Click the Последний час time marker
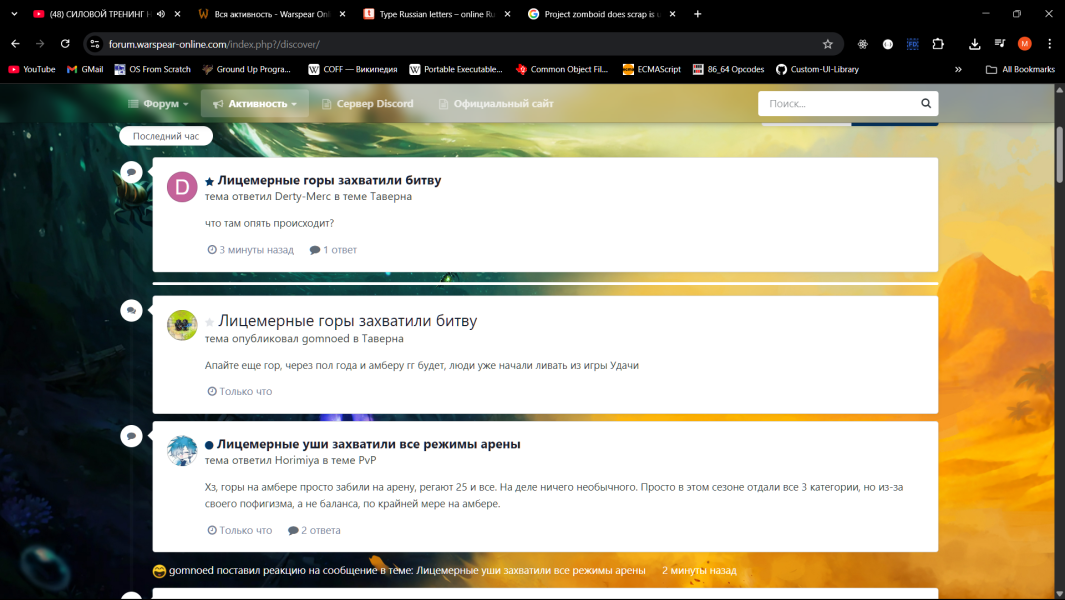Screen dimensions: 1065x600 [x=166, y=136]
